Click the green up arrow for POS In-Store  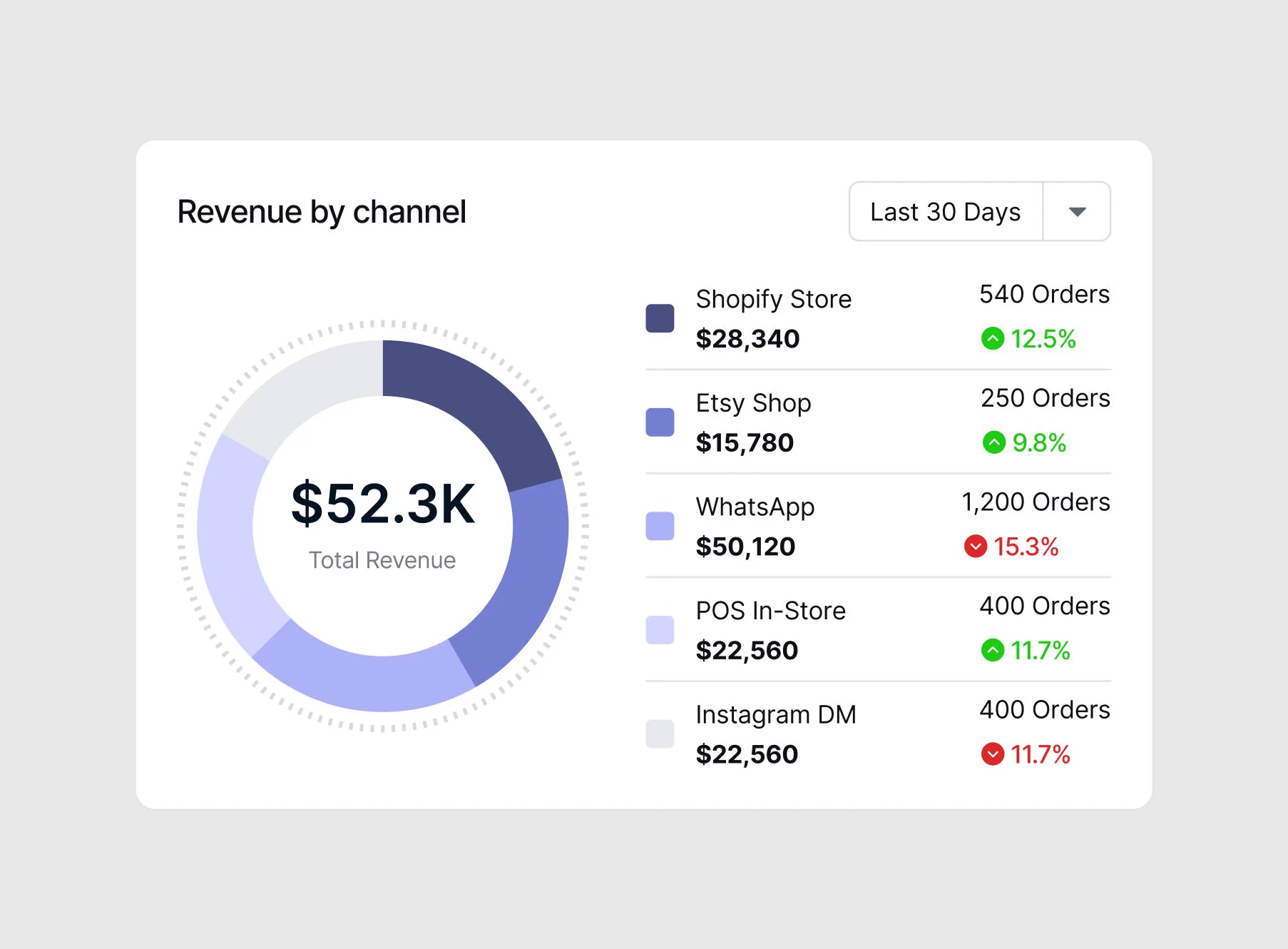tap(992, 650)
